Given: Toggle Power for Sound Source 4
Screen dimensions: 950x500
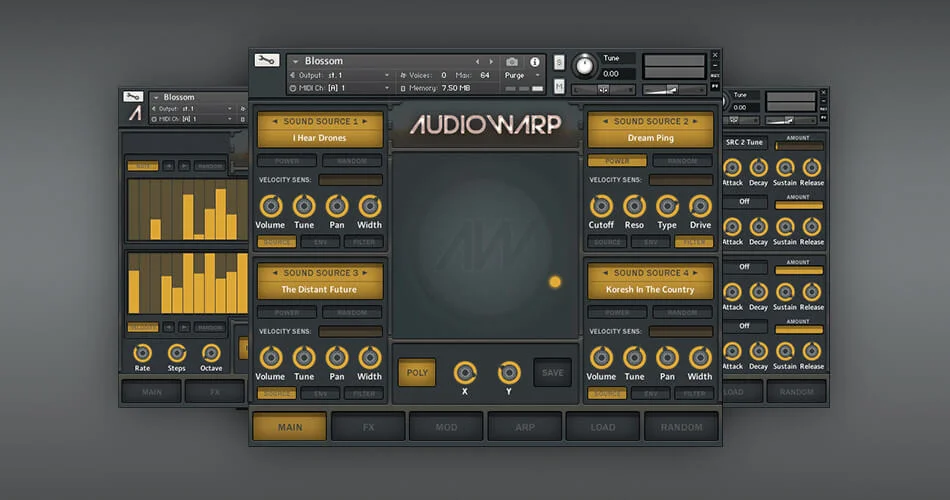Looking at the screenshot, I should (x=617, y=313).
